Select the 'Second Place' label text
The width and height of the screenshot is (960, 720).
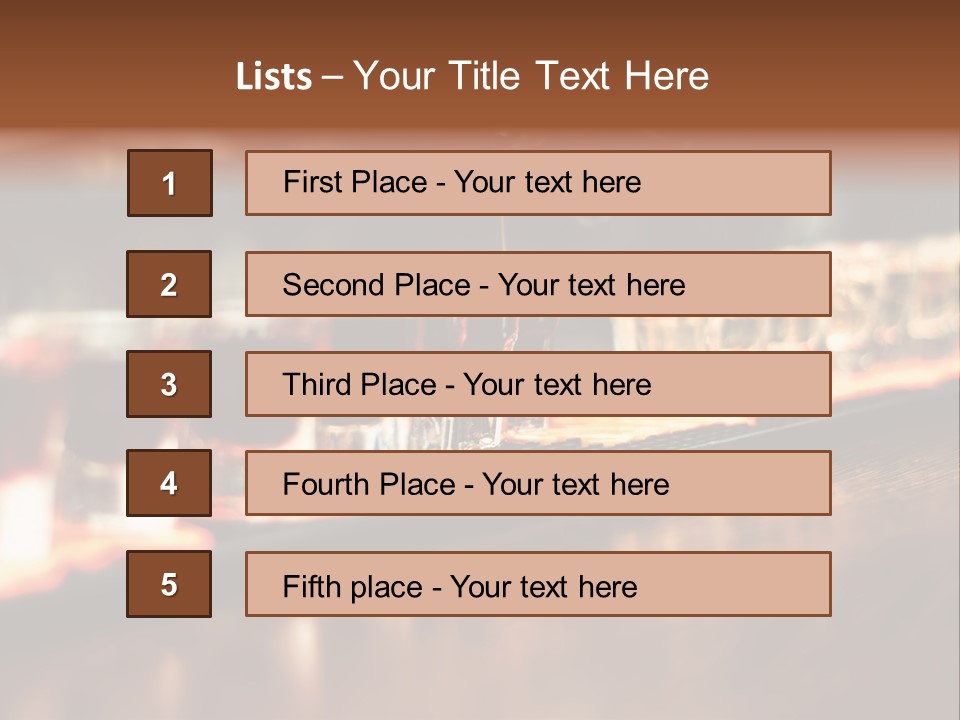(x=376, y=285)
